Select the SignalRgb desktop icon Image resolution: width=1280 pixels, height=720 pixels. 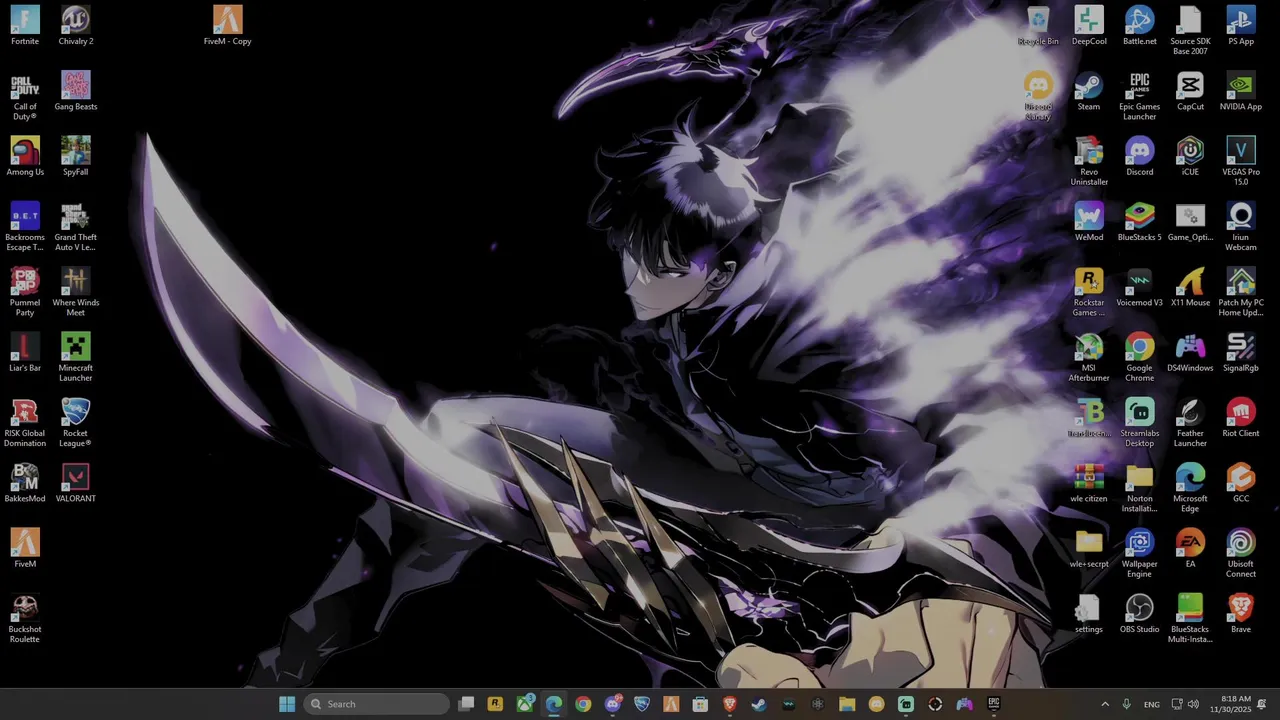(1241, 352)
